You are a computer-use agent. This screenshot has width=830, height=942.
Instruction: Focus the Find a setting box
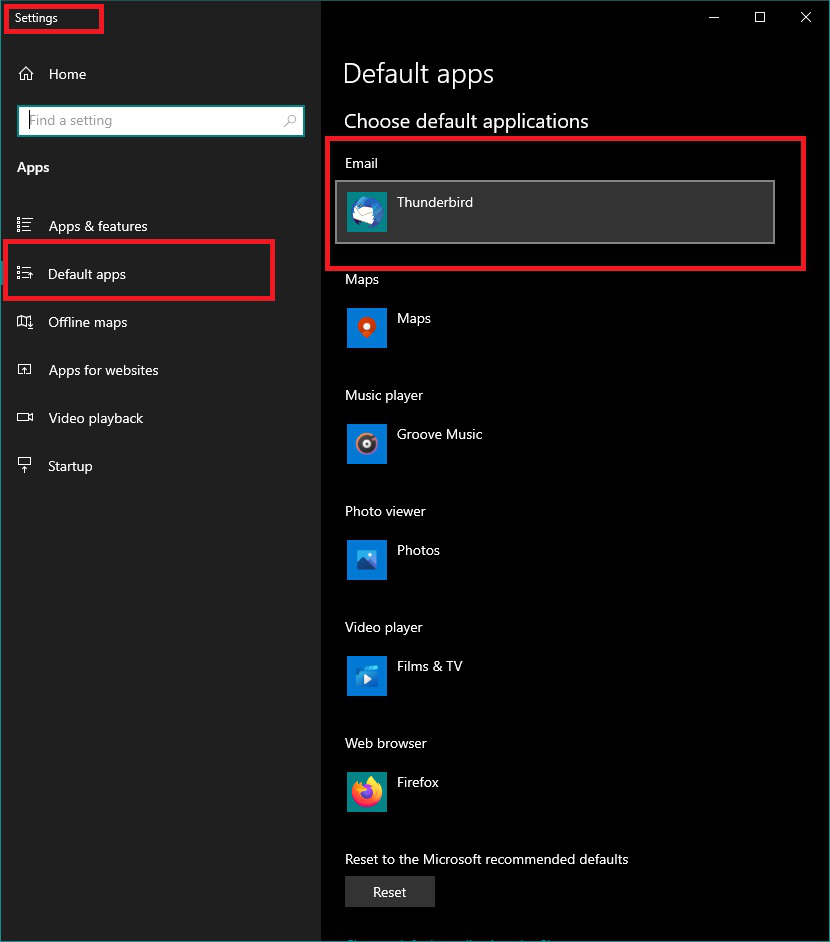point(150,121)
